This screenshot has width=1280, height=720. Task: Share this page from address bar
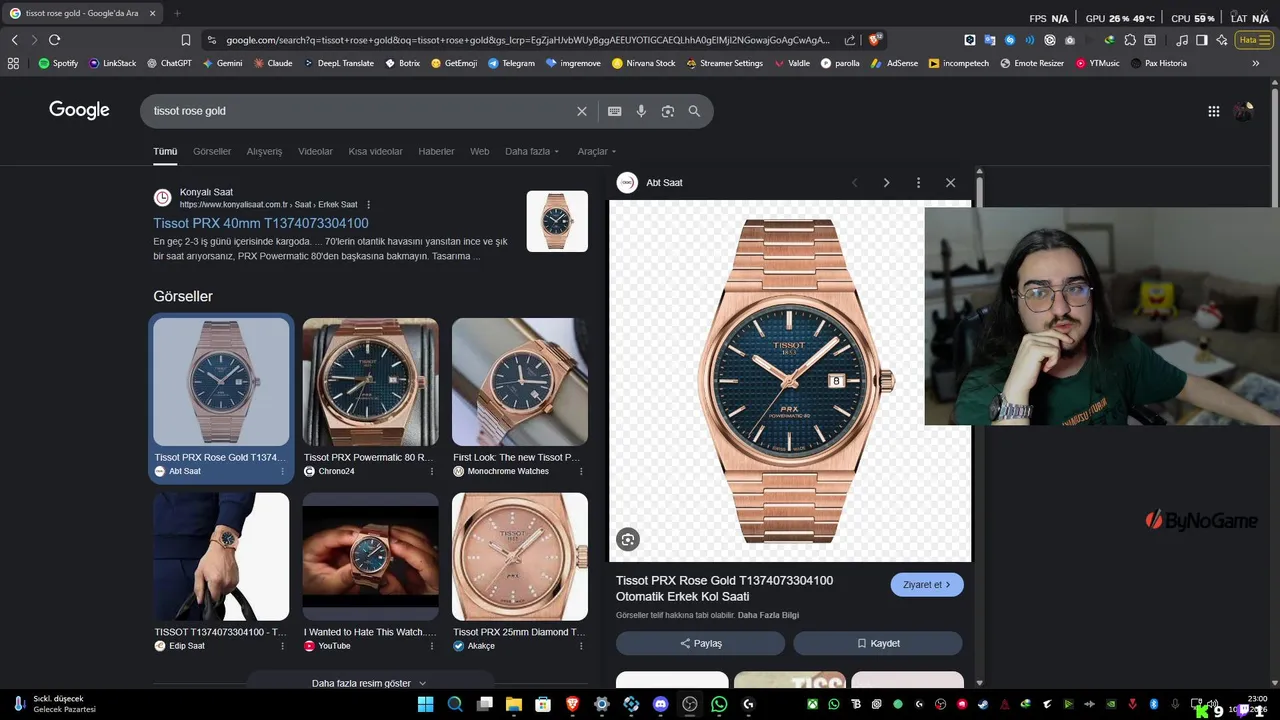[850, 40]
